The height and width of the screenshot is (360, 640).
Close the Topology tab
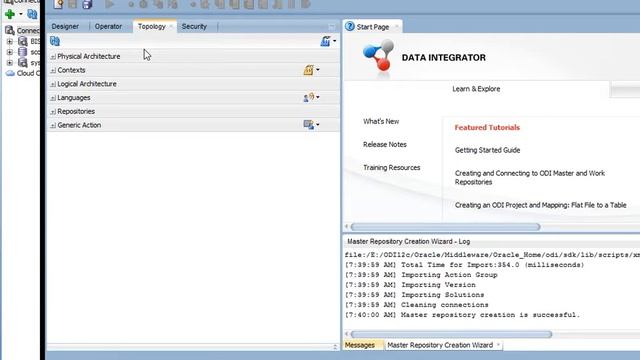[x=171, y=27]
